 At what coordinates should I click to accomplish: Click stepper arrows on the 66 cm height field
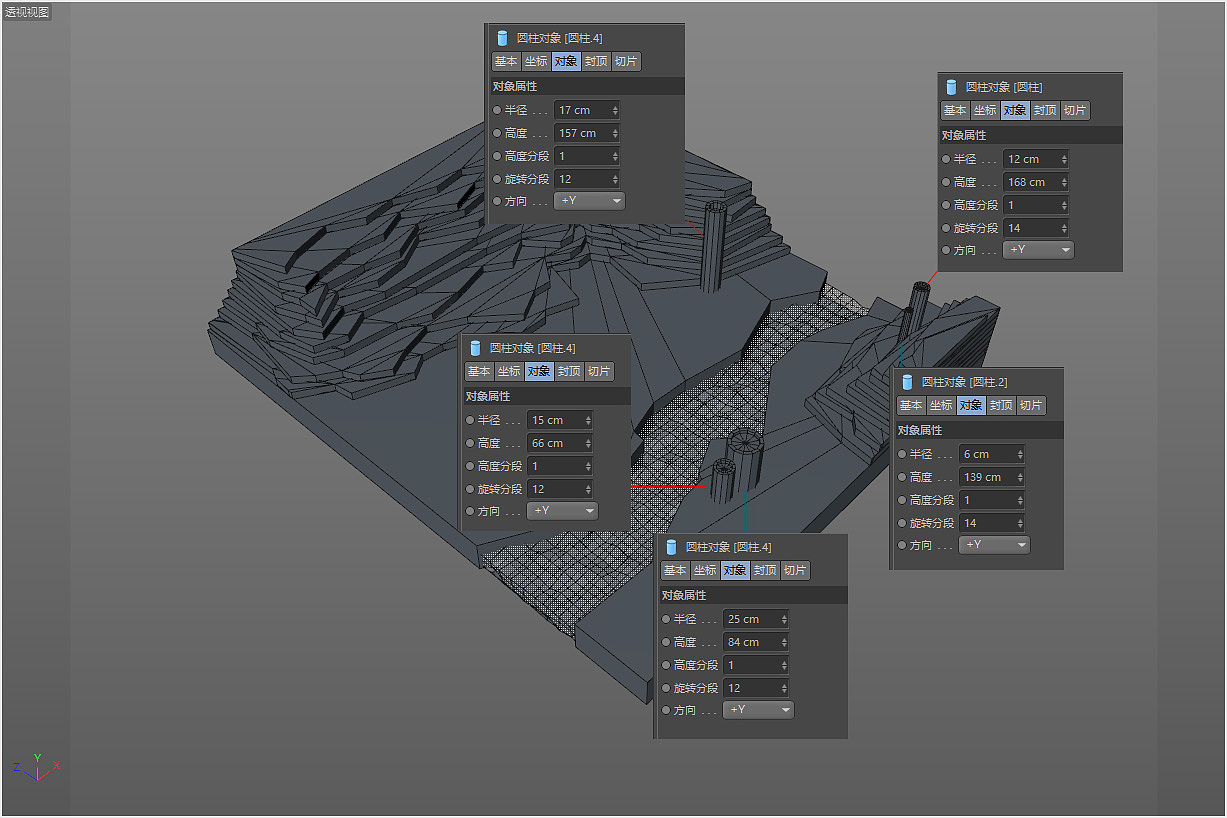point(588,443)
